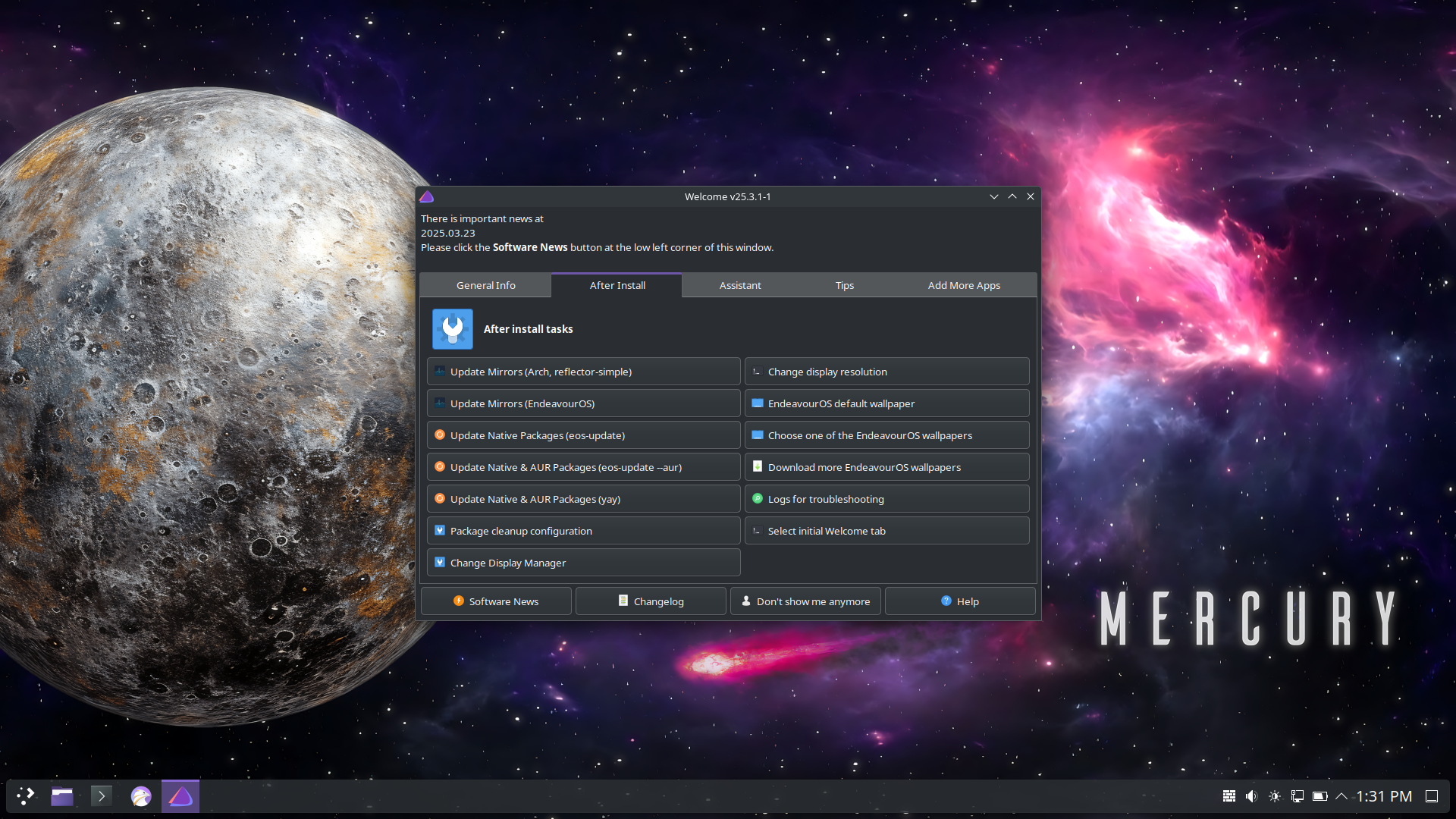Open the Help button

(960, 601)
